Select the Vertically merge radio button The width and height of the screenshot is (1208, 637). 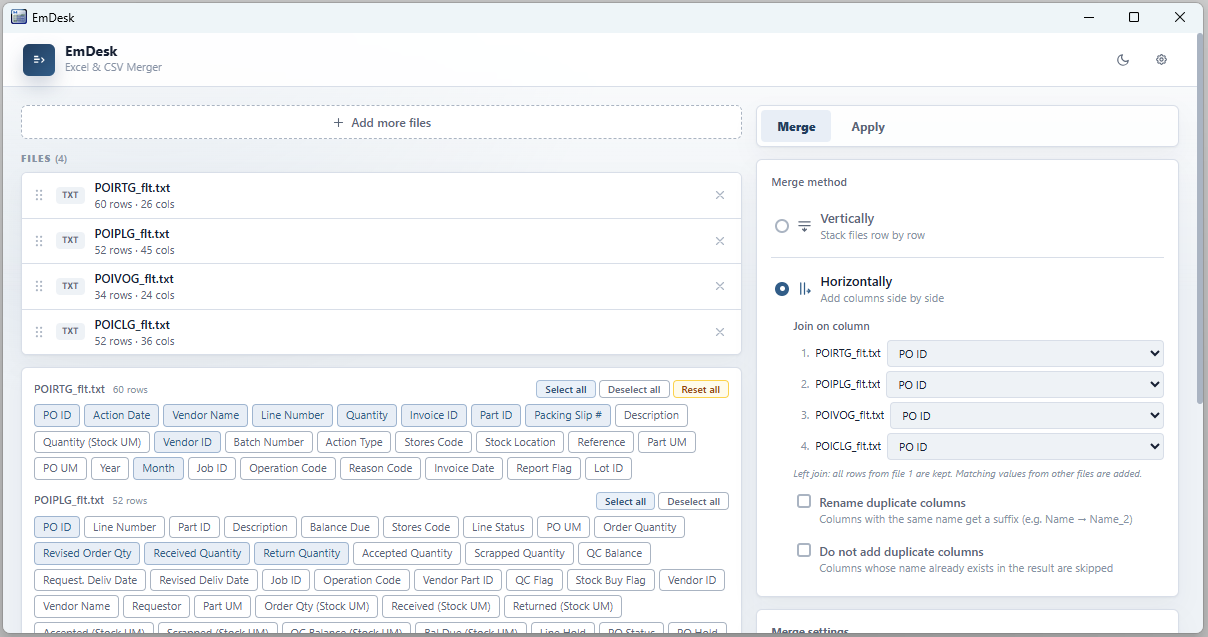[x=782, y=226]
